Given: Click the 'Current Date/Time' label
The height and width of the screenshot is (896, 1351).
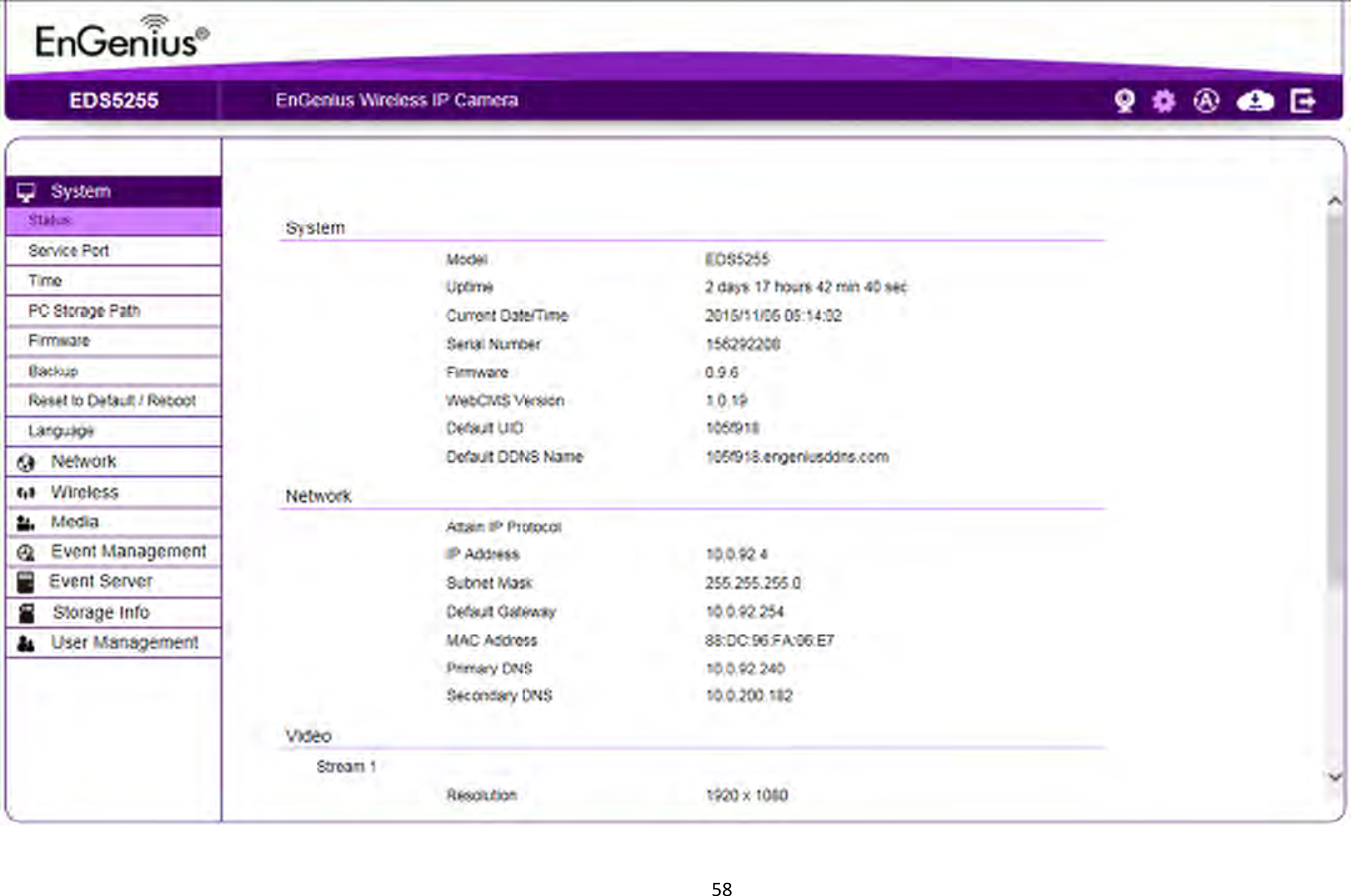Looking at the screenshot, I should pyautogui.click(x=507, y=316).
